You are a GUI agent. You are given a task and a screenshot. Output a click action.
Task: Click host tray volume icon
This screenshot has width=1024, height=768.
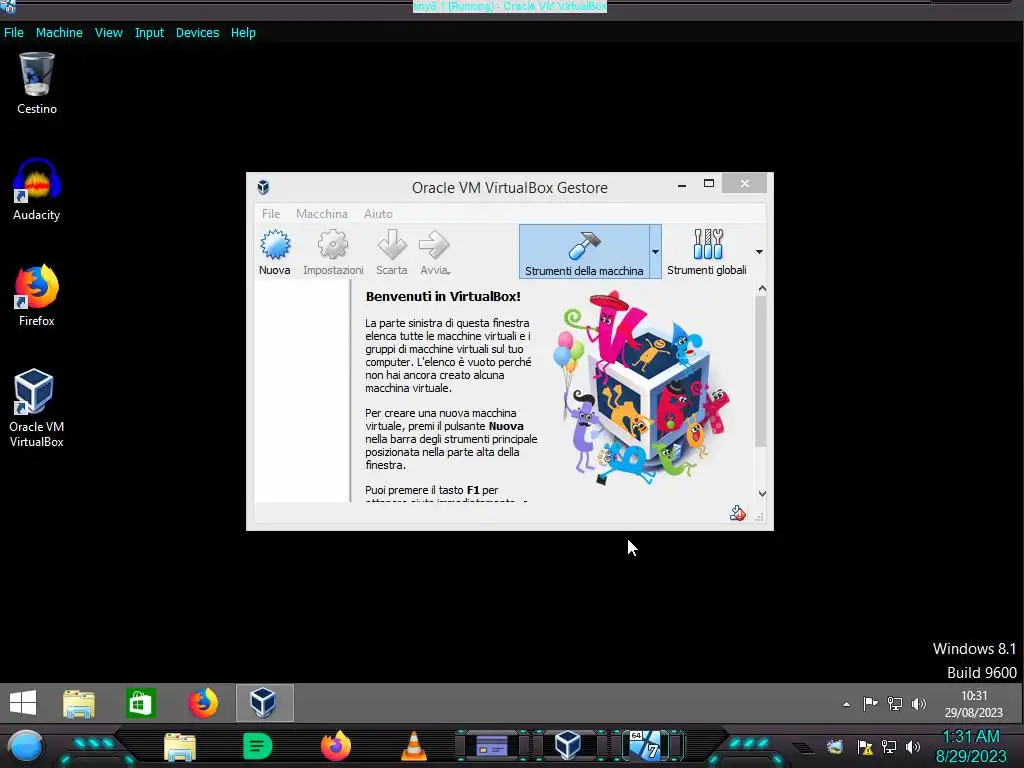pos(913,746)
